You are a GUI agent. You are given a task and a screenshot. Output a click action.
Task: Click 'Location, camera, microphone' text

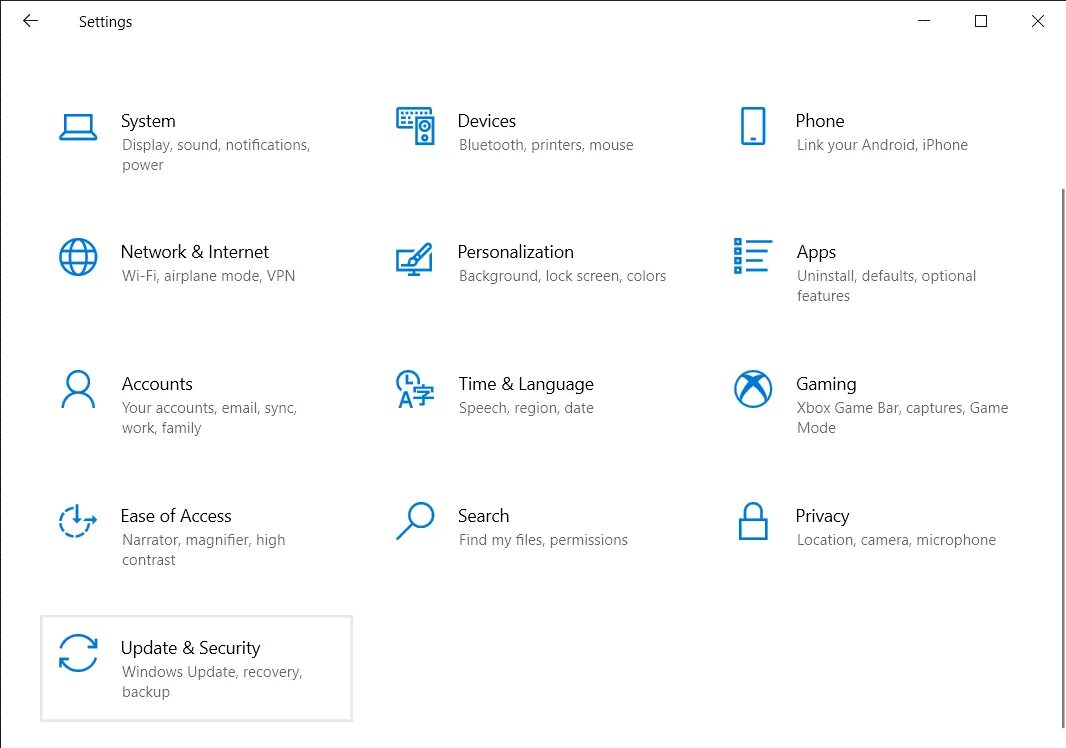pos(896,540)
